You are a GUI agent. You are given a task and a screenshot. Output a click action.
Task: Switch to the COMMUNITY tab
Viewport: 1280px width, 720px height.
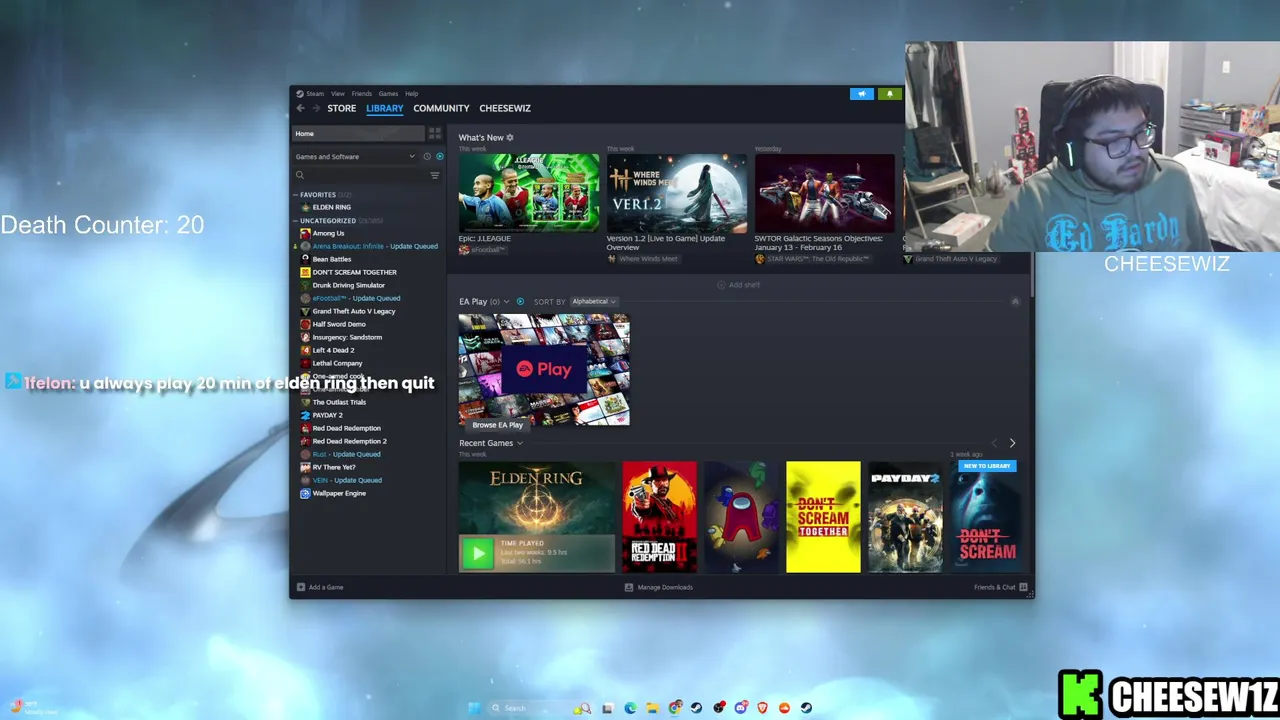point(441,108)
